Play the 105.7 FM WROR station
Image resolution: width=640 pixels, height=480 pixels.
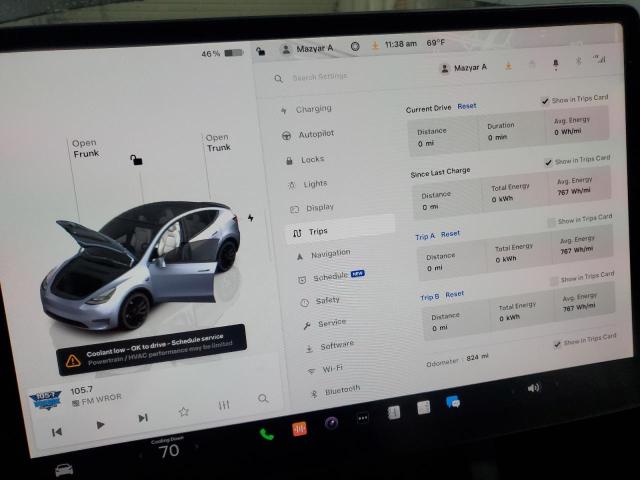tap(100, 425)
